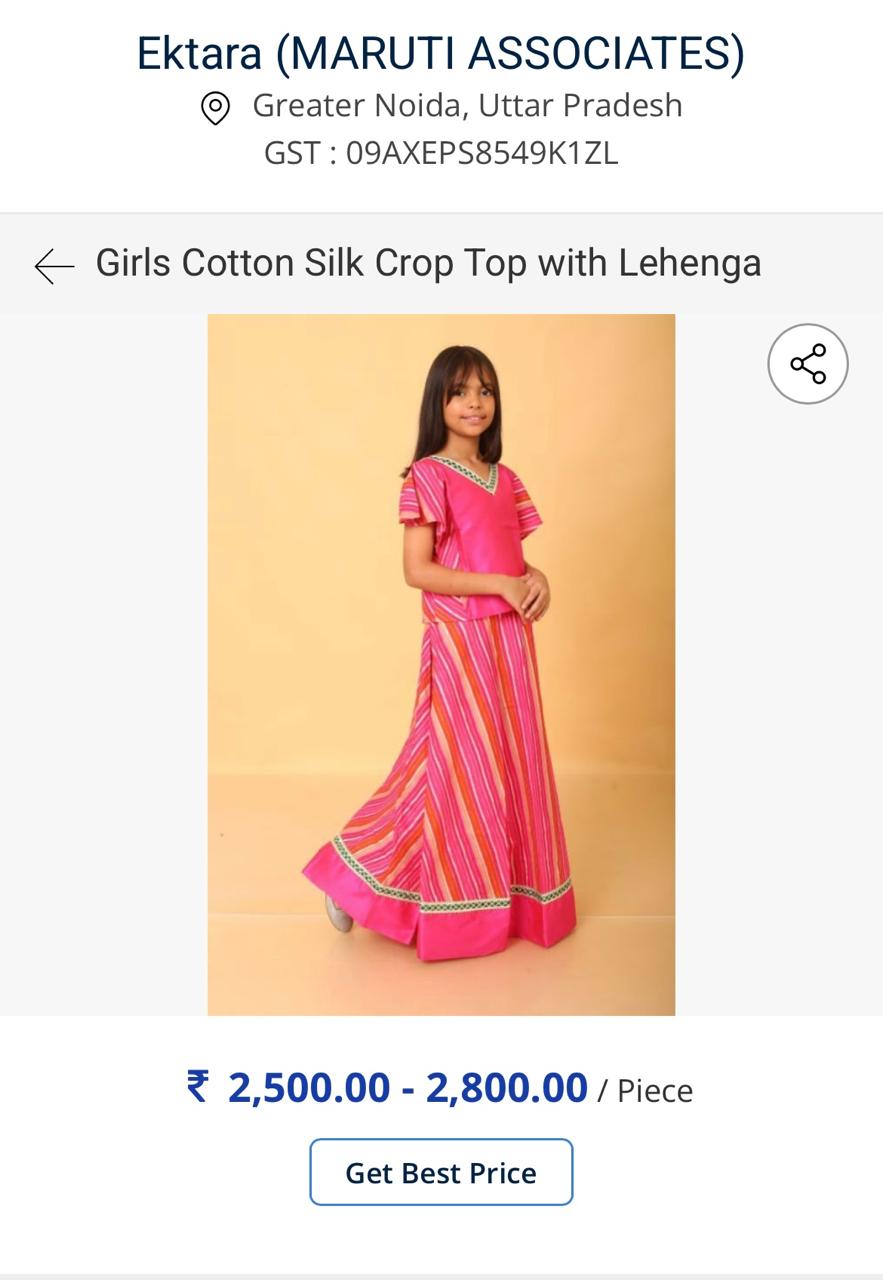
Task: Go back using the left arrow
Action: (x=54, y=266)
